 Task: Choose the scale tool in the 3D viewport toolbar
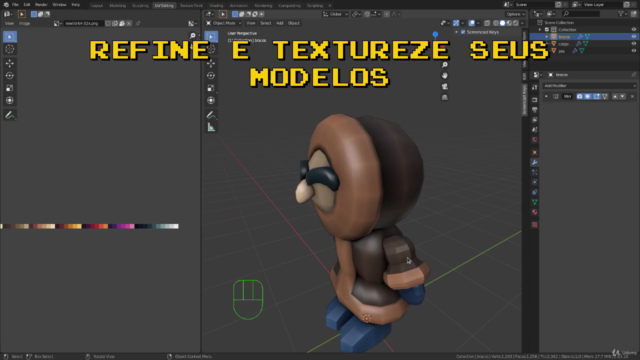pyautogui.click(x=211, y=88)
